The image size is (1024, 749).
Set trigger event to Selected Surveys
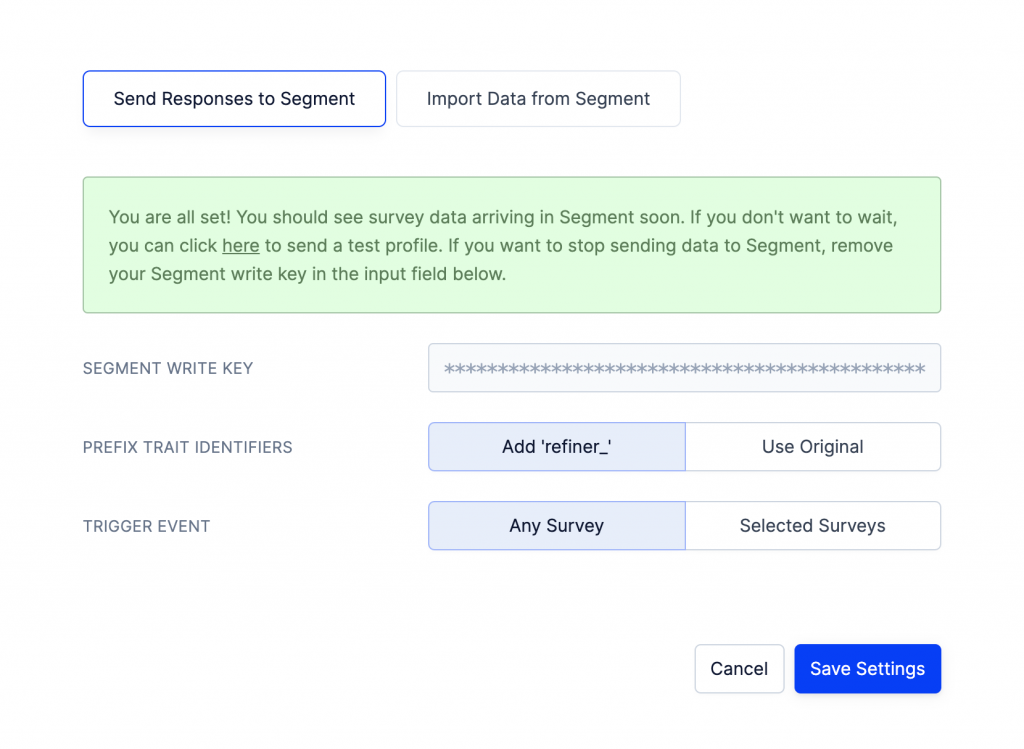[x=813, y=526]
